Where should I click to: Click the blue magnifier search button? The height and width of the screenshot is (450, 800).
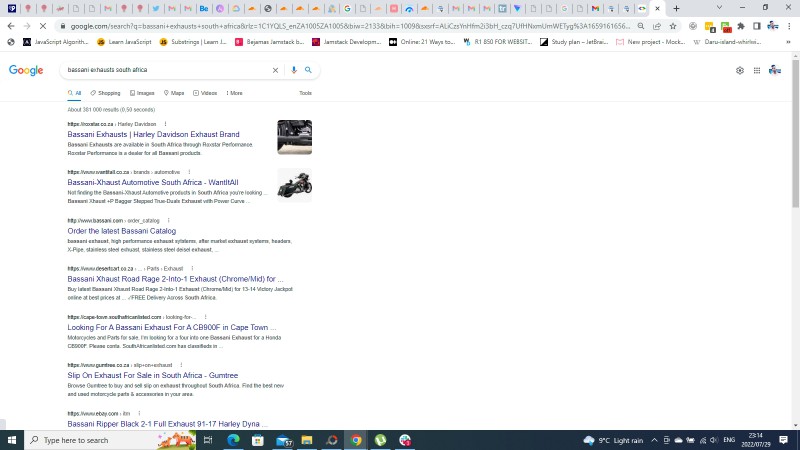(308, 70)
